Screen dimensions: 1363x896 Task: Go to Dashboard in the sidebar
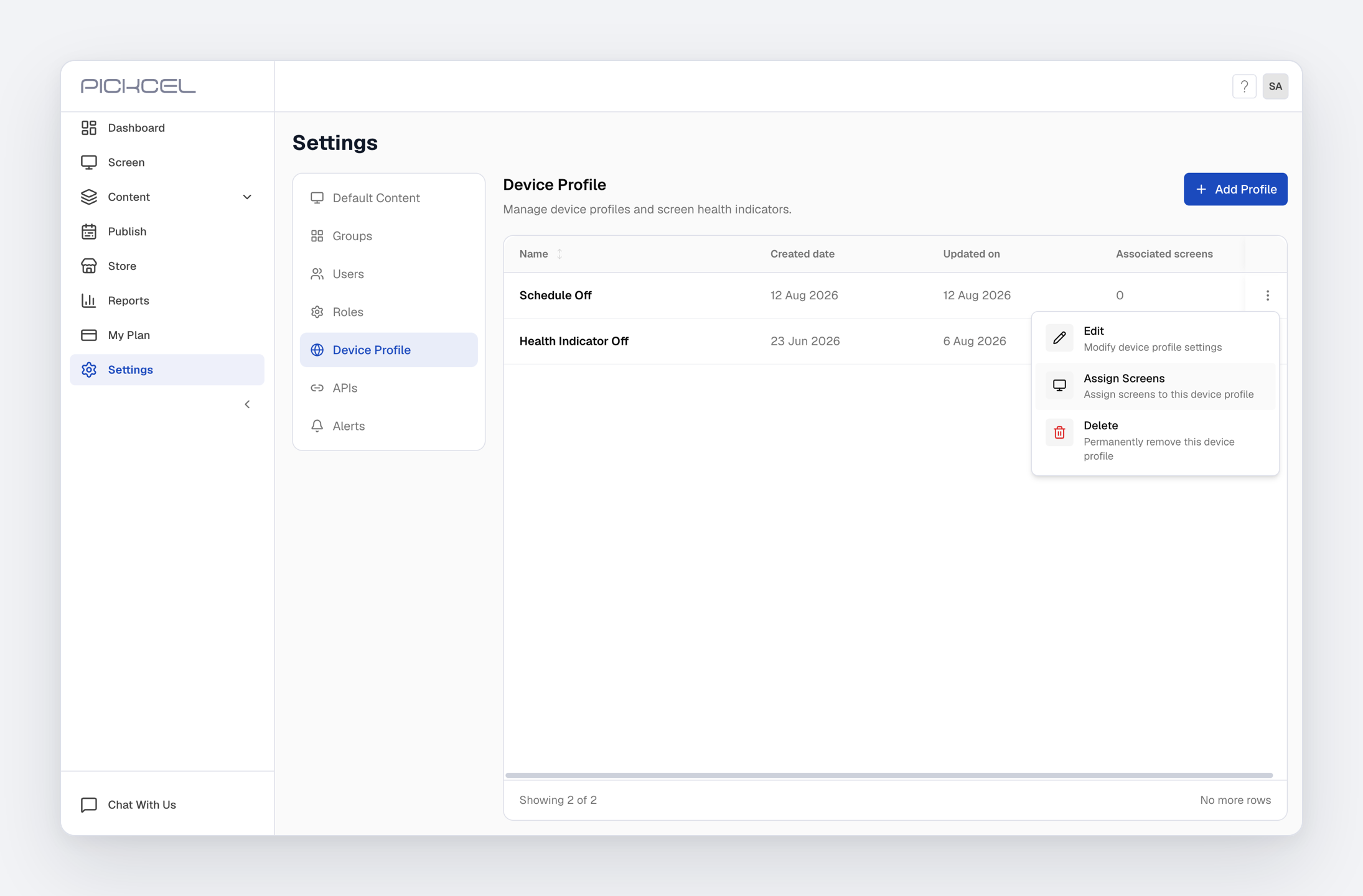pos(167,128)
